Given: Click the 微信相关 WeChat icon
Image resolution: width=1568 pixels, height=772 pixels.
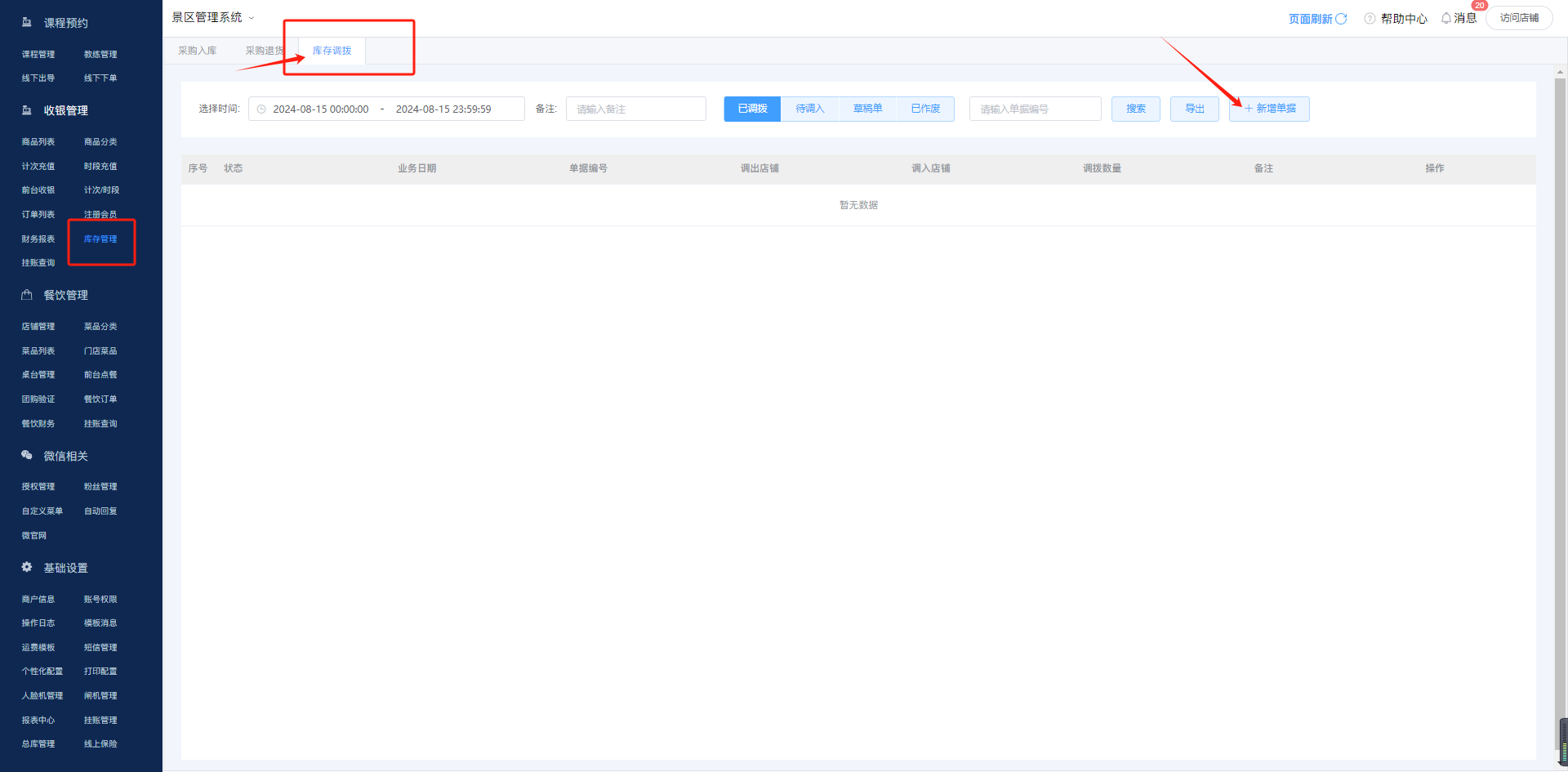Looking at the screenshot, I should point(27,455).
